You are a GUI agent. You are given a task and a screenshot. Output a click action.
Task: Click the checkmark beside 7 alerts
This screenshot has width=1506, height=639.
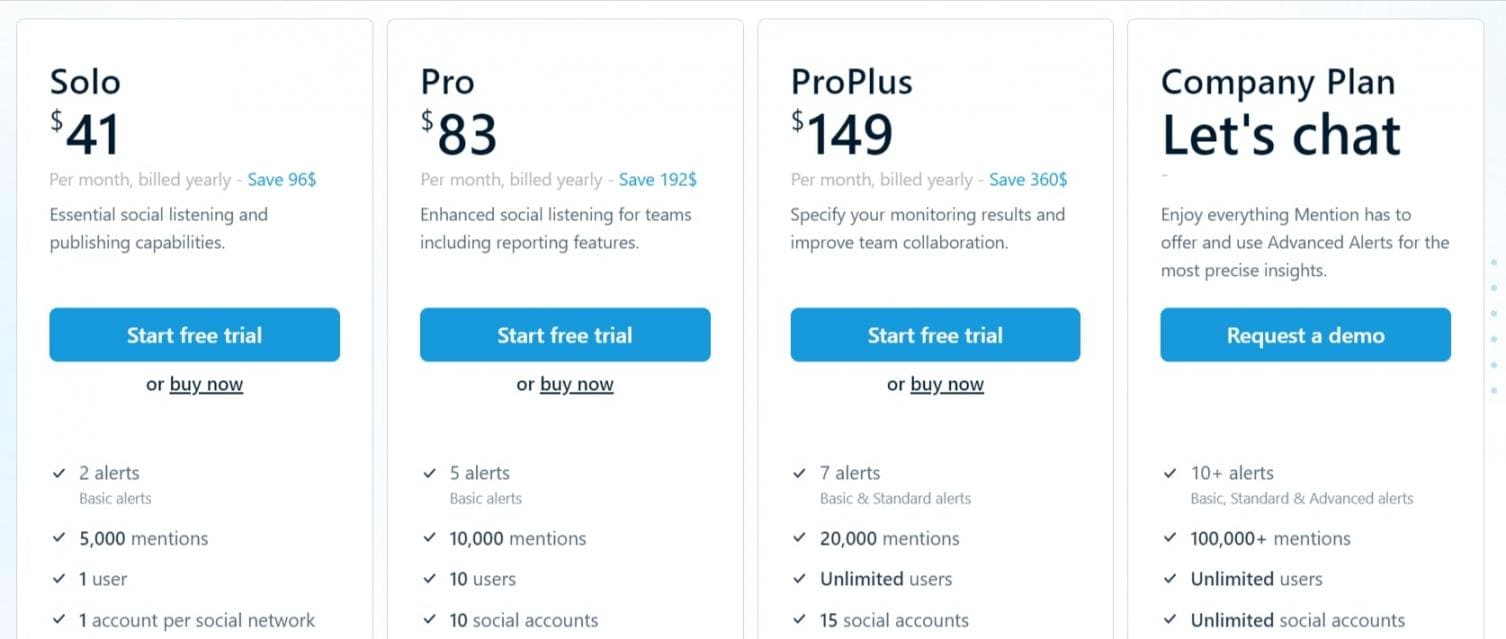pyautogui.click(x=799, y=473)
